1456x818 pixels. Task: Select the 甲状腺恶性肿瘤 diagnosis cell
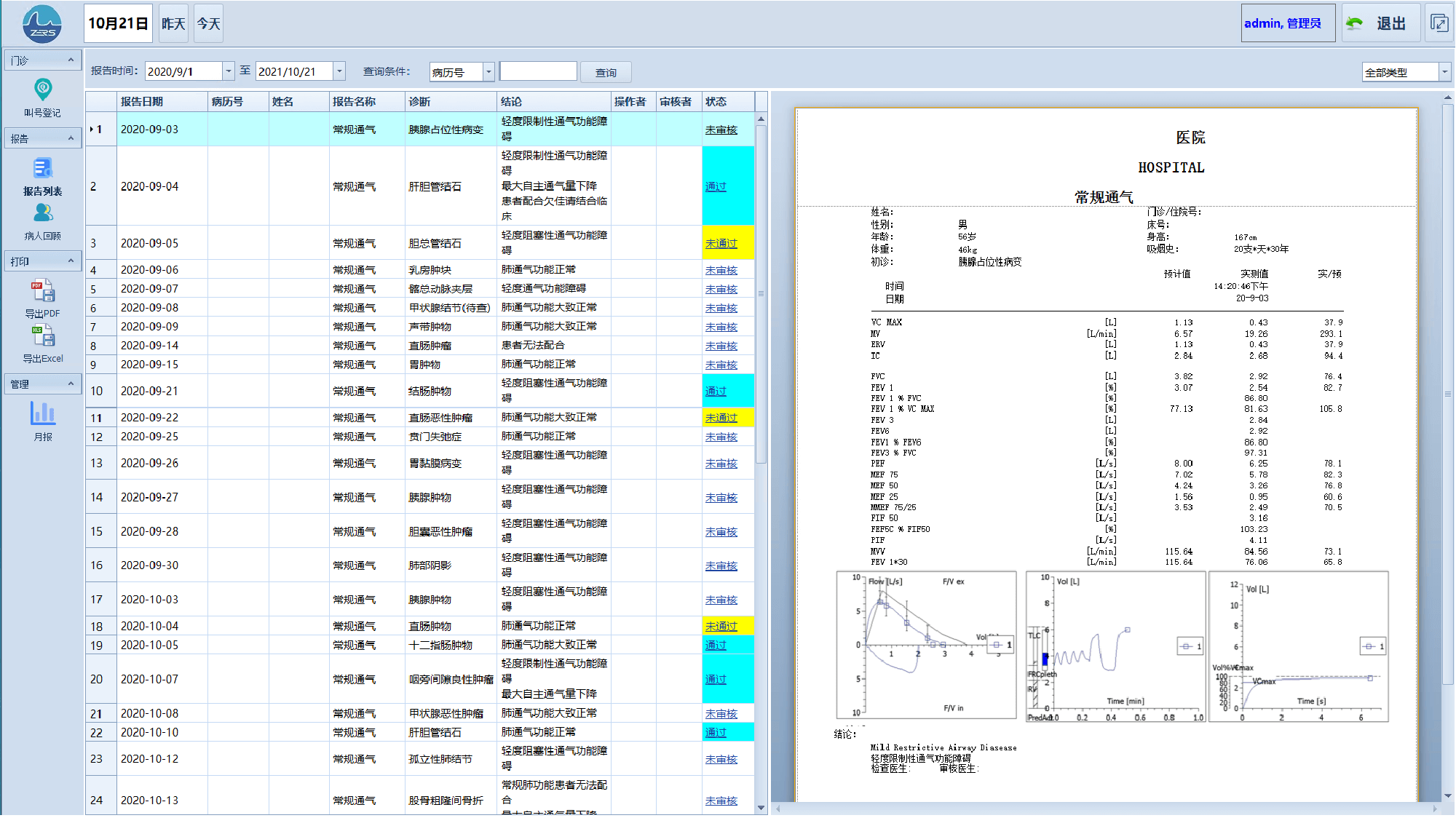tap(451, 713)
